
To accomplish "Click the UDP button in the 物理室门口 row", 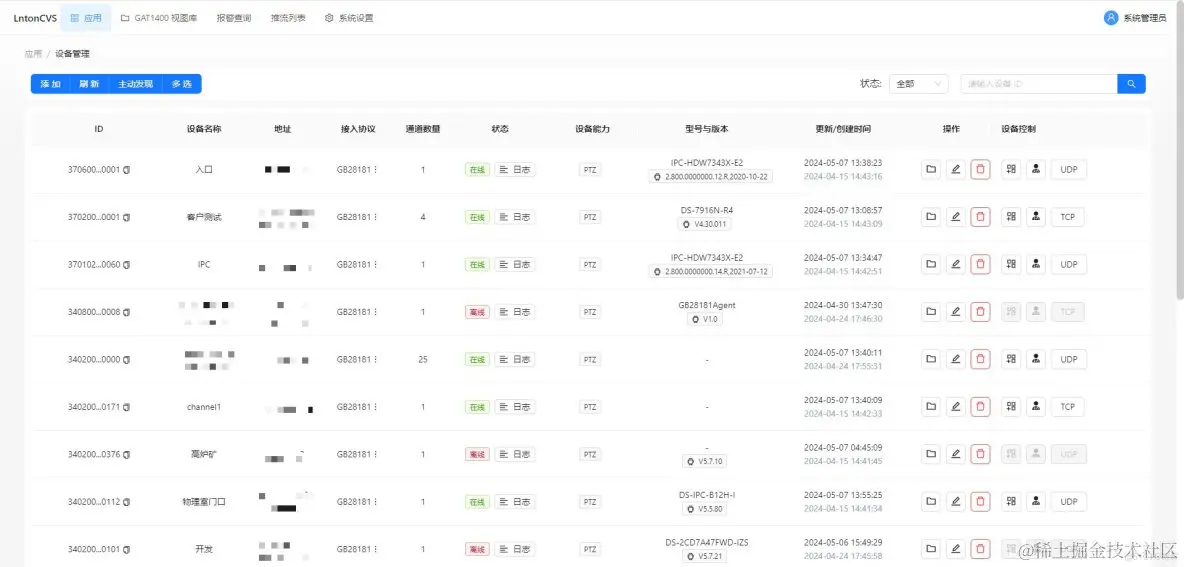I will click(1068, 501).
